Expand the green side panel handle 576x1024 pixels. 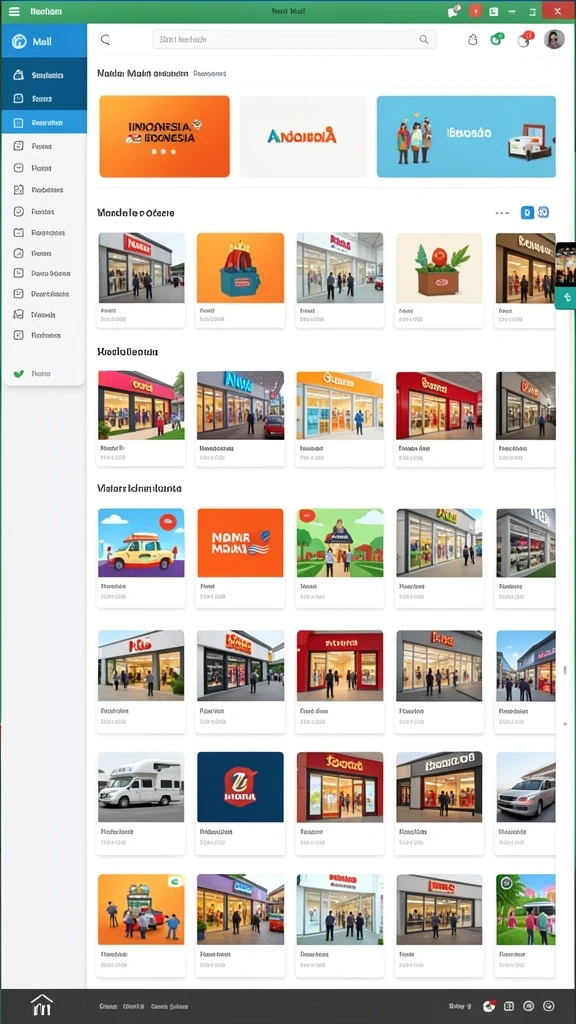tap(566, 297)
